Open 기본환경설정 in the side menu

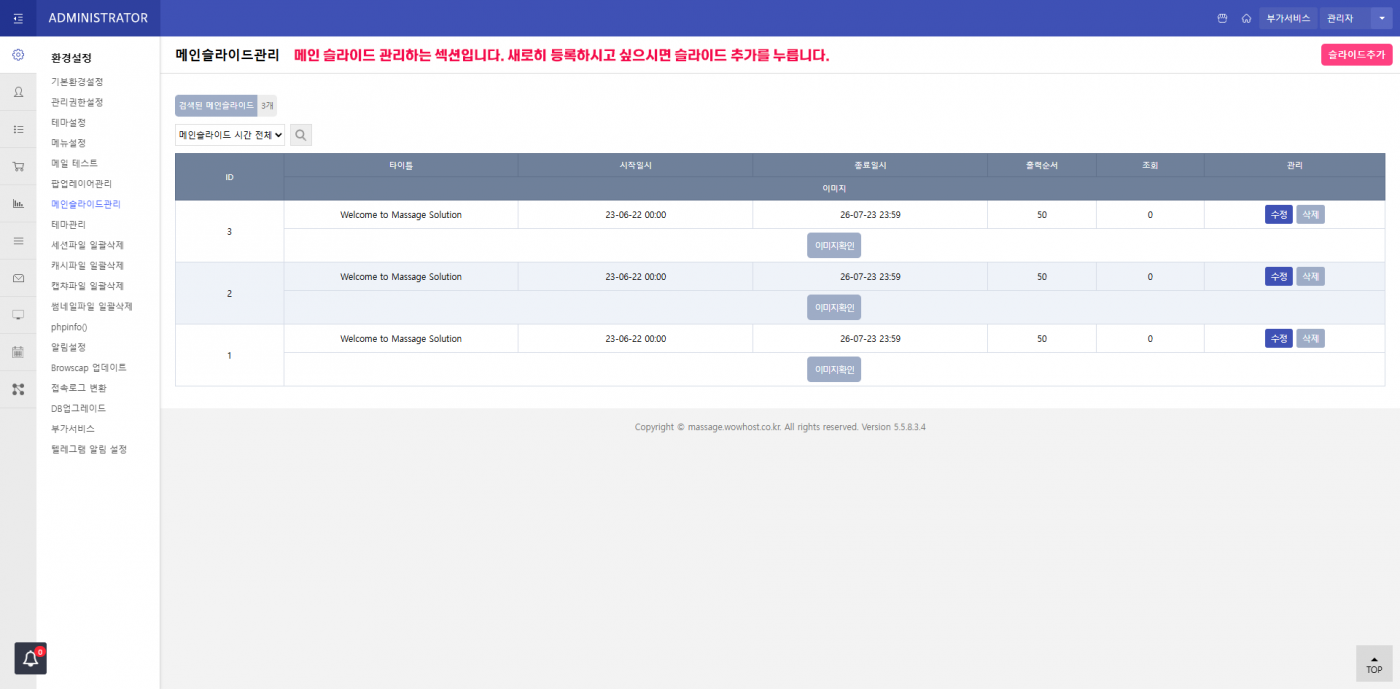(x=77, y=82)
